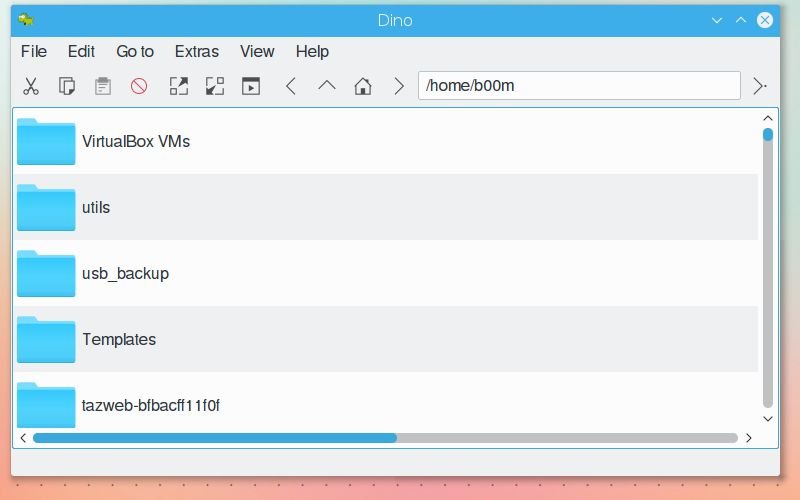The image size is (800, 500).
Task: Click the horizontal scrollbar right arrow
Action: click(748, 438)
